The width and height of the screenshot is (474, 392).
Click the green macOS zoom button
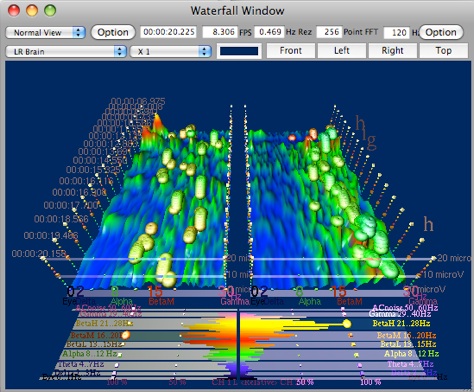(50, 10)
